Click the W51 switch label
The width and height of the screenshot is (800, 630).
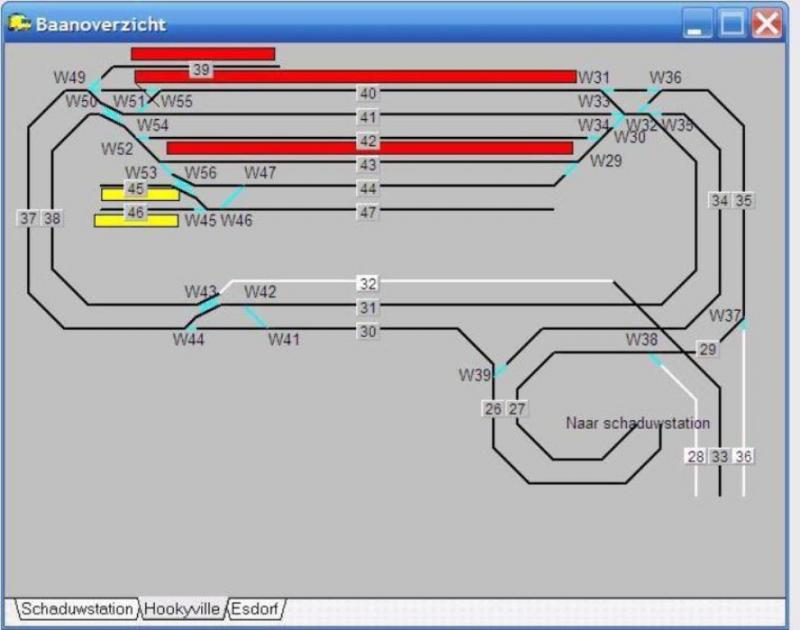pyautogui.click(x=129, y=101)
